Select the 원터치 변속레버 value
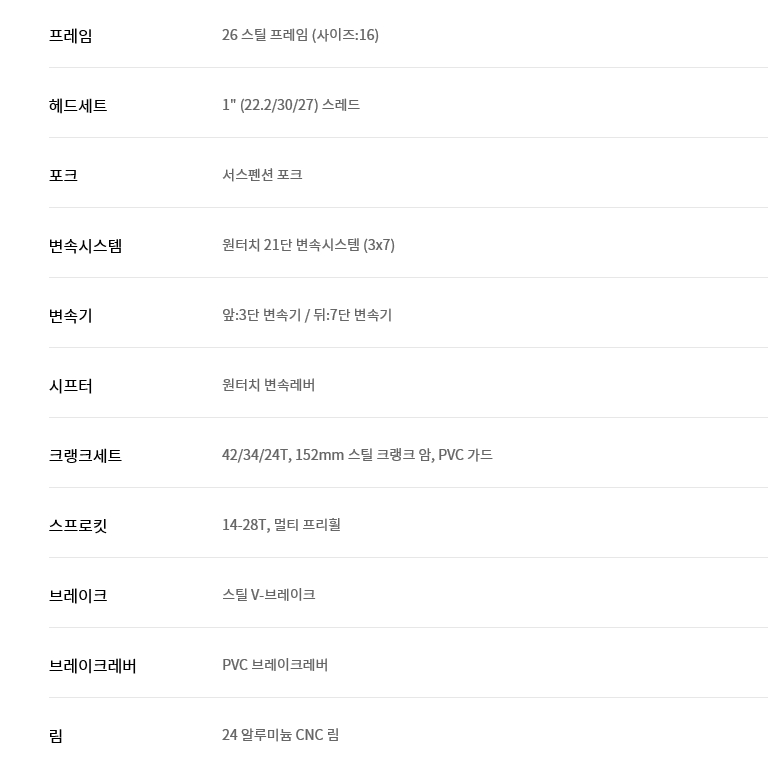This screenshot has width=768, height=765. click(x=269, y=385)
